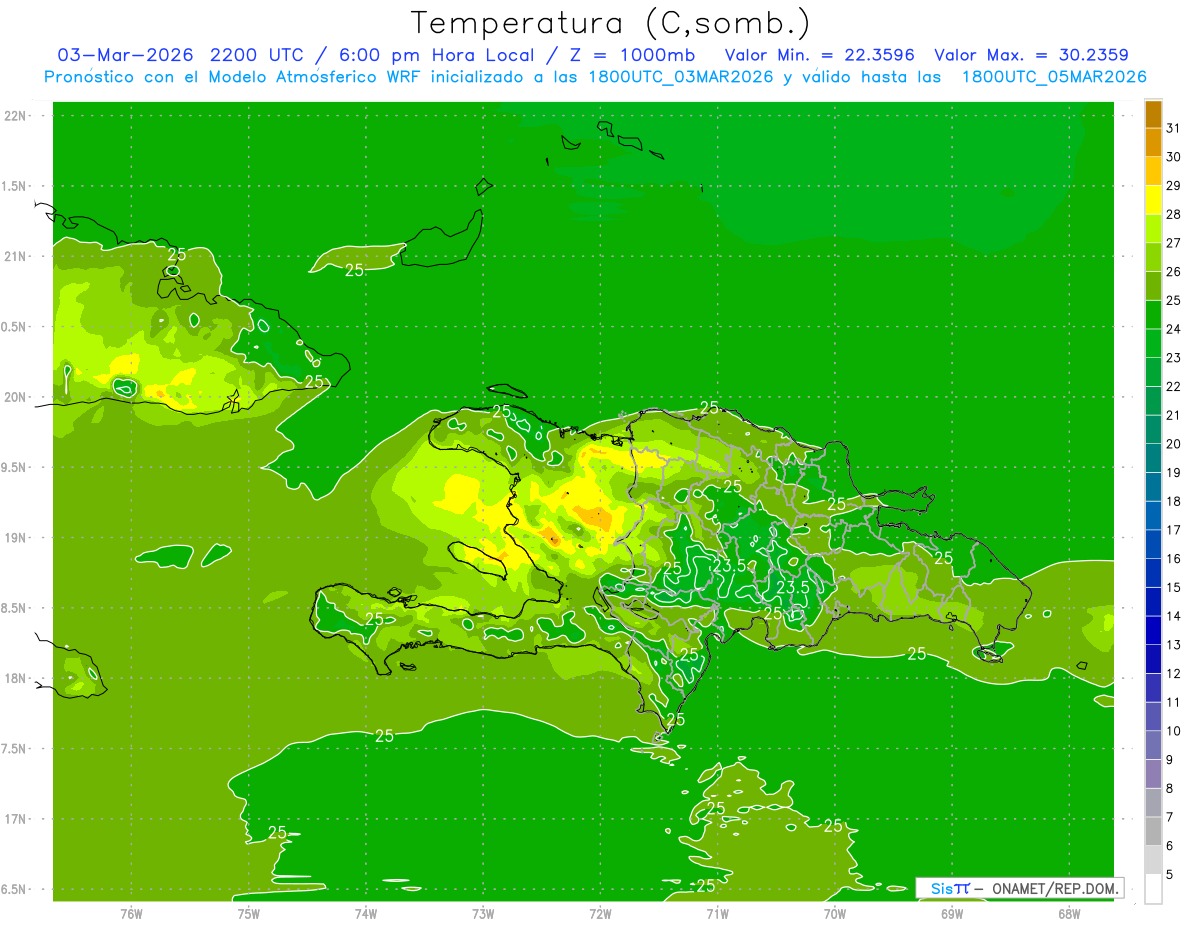This screenshot has width=1200, height=927.
Task: Click the purple legend swatch between 8 and 9
Action: tap(1153, 774)
